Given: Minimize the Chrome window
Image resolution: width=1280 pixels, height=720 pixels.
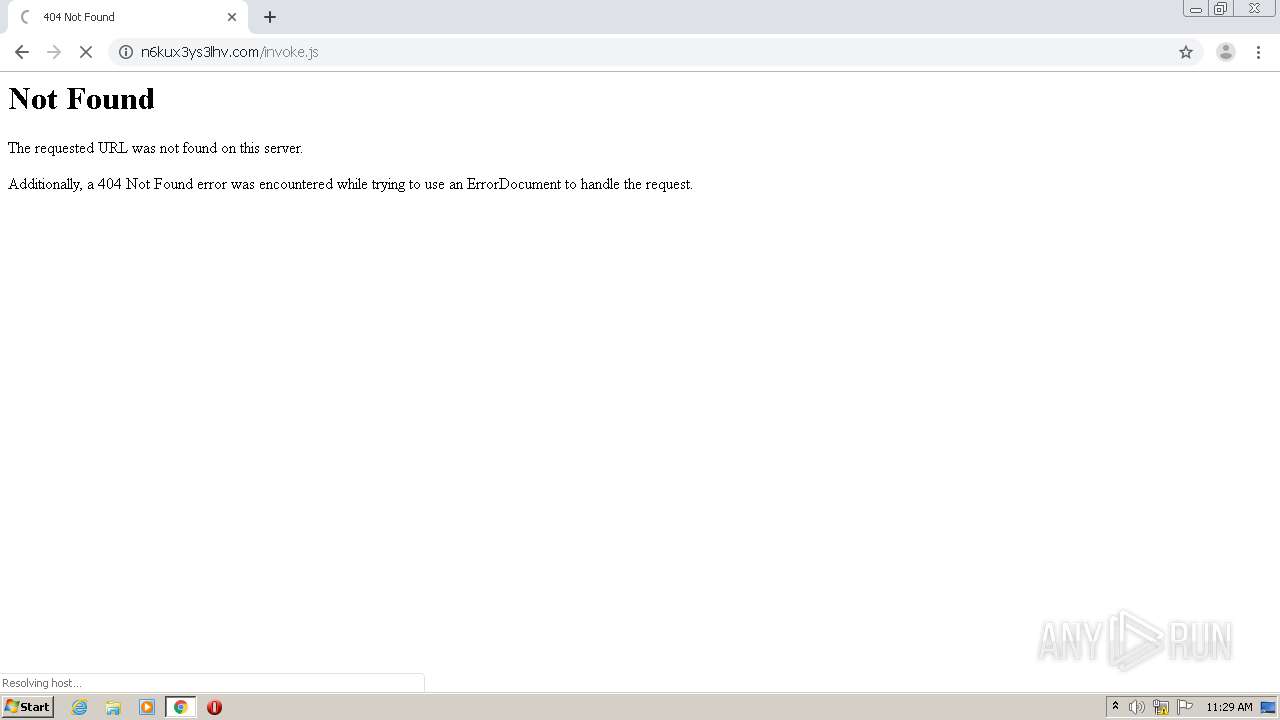Looking at the screenshot, I should (x=1196, y=9).
